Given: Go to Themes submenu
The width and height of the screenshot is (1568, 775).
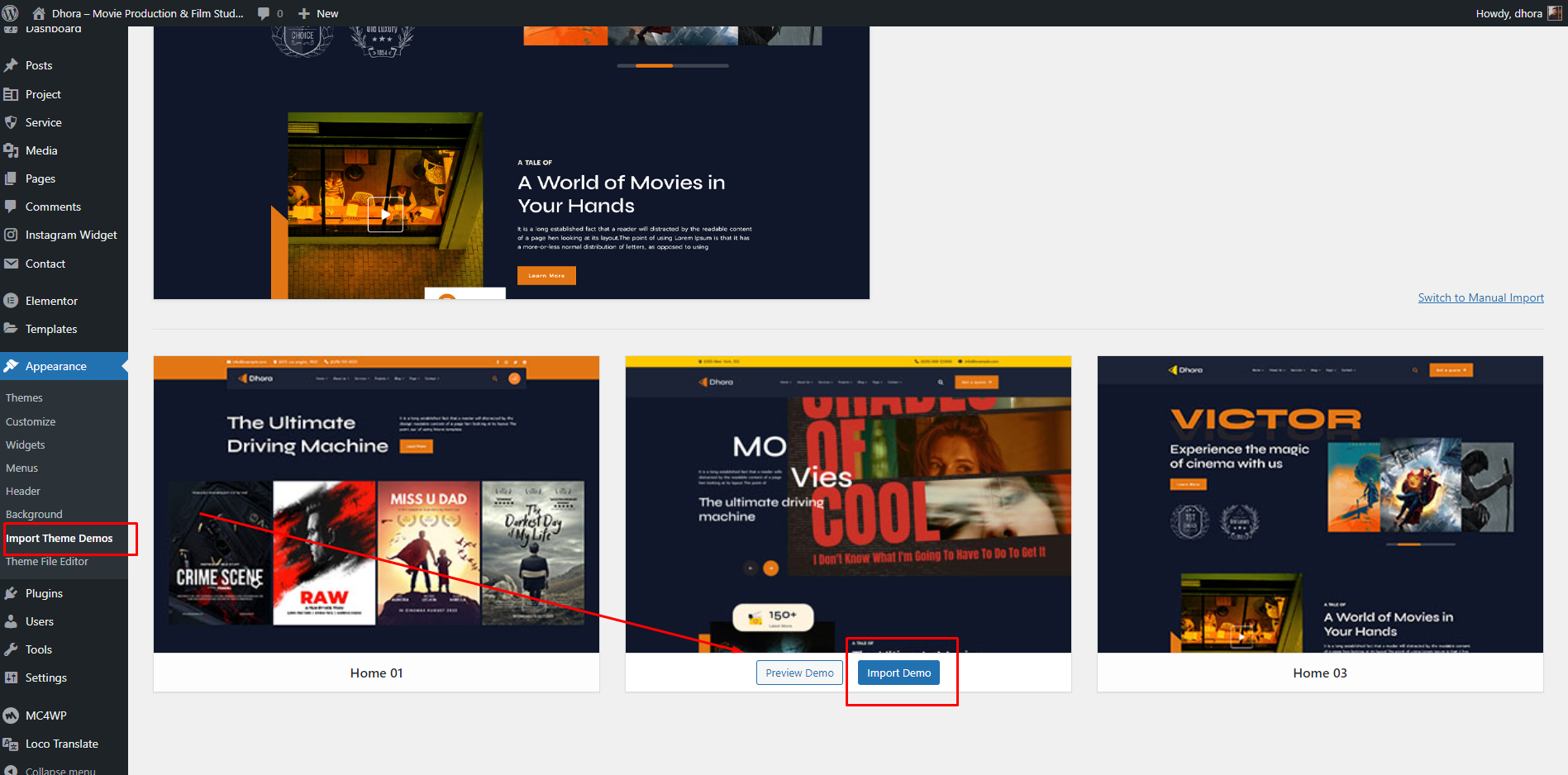Looking at the screenshot, I should click(x=24, y=397).
